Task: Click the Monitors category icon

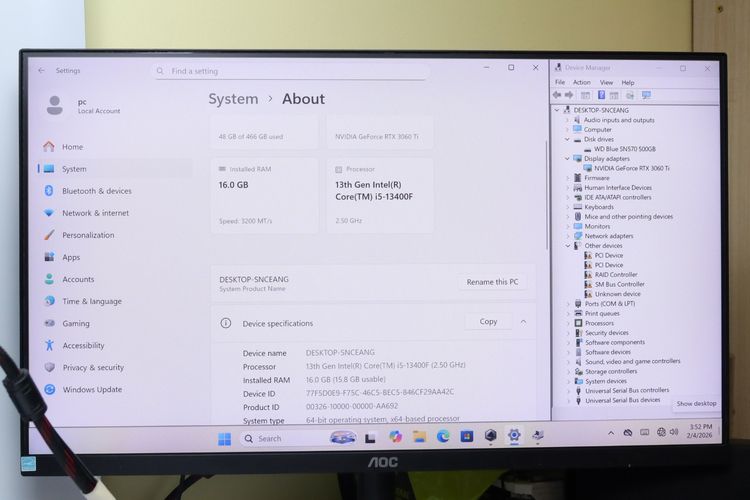Action: 578,226
